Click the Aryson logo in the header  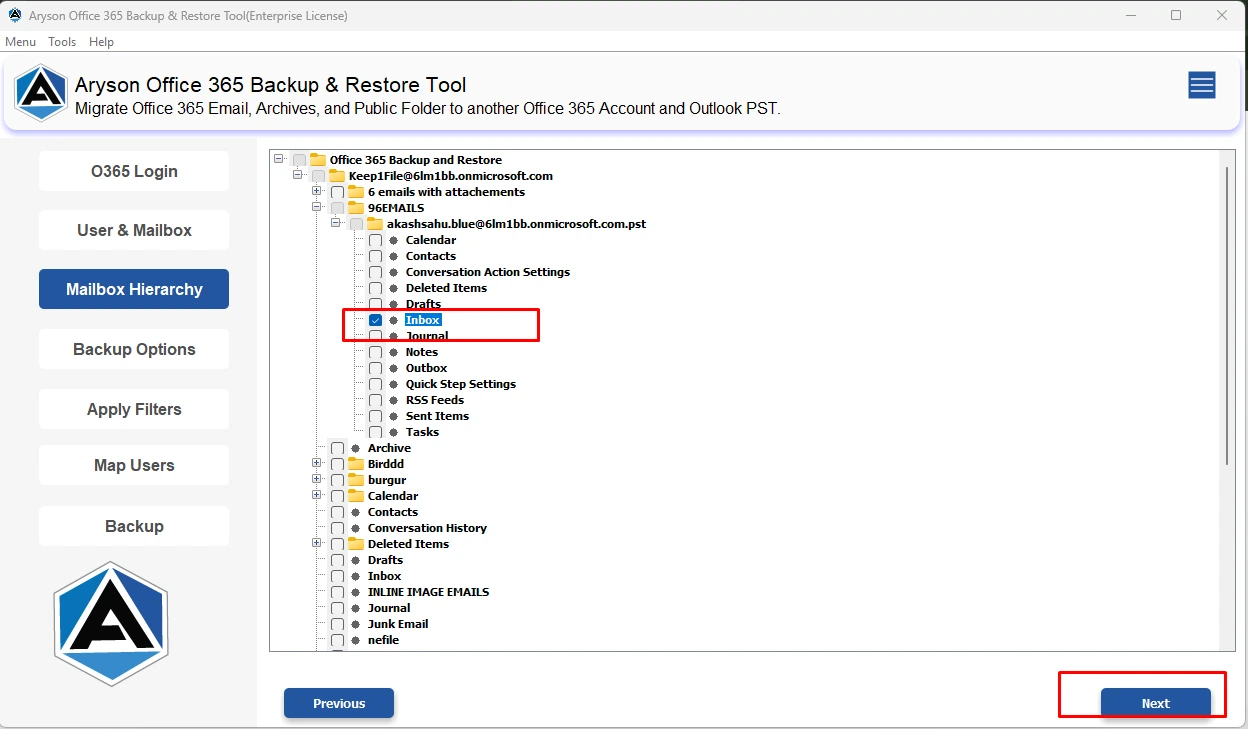pos(40,93)
